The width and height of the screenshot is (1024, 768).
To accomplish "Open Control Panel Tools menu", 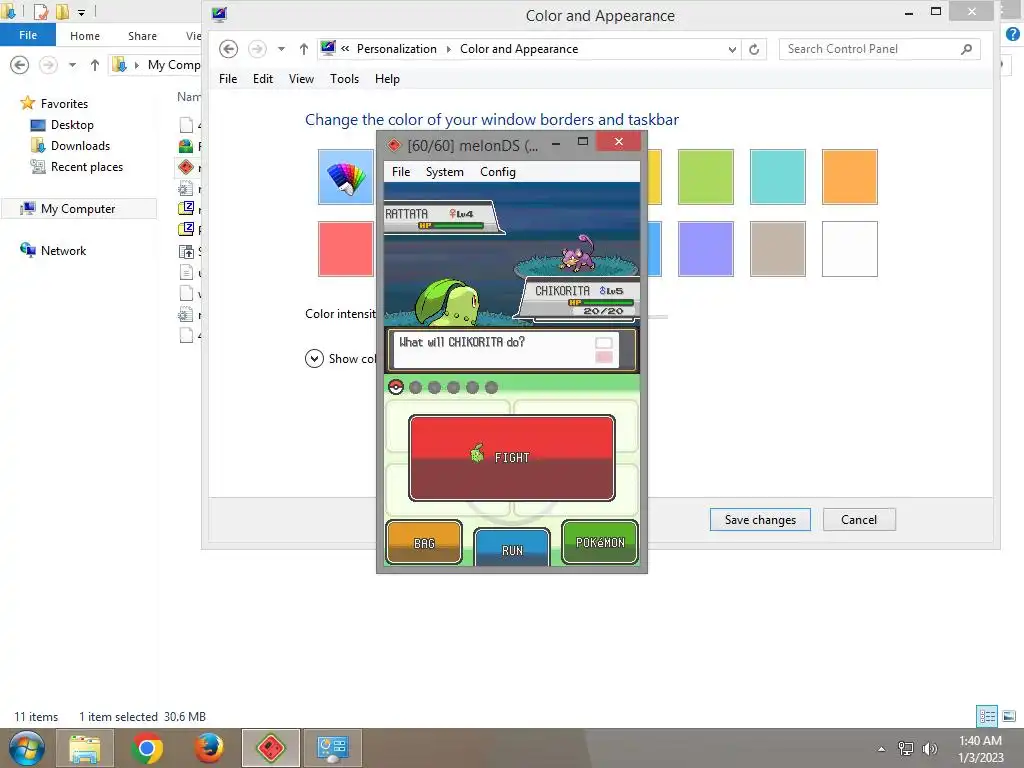I will [x=344, y=79].
